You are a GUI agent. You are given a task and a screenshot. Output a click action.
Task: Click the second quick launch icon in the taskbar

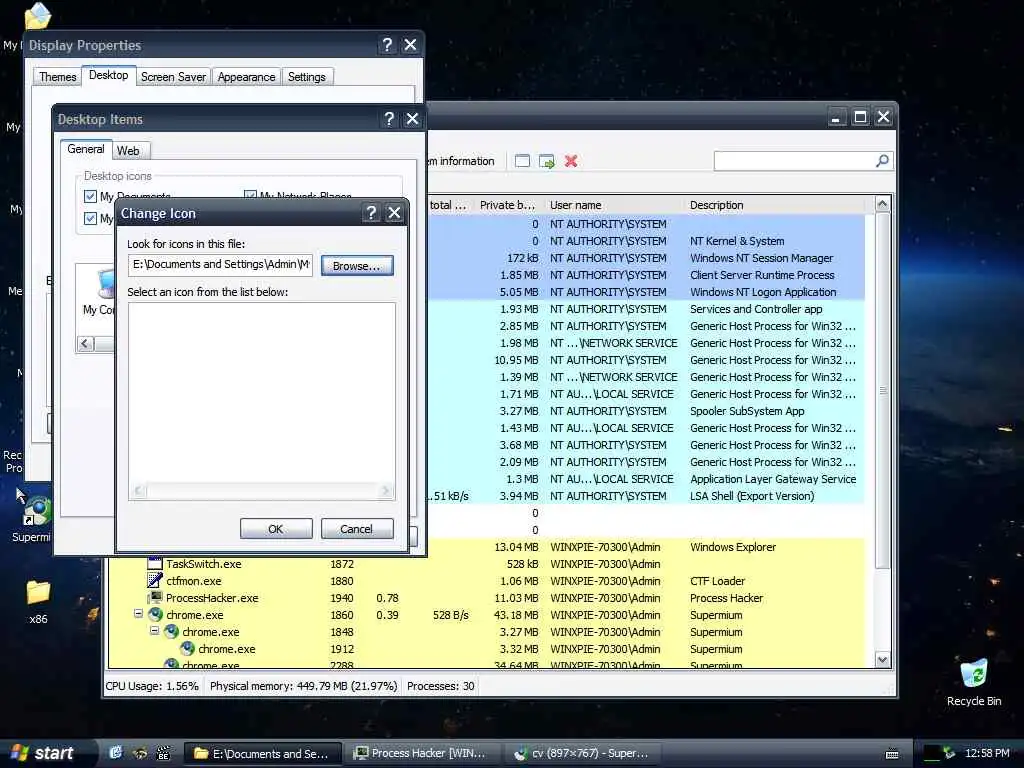coord(140,753)
